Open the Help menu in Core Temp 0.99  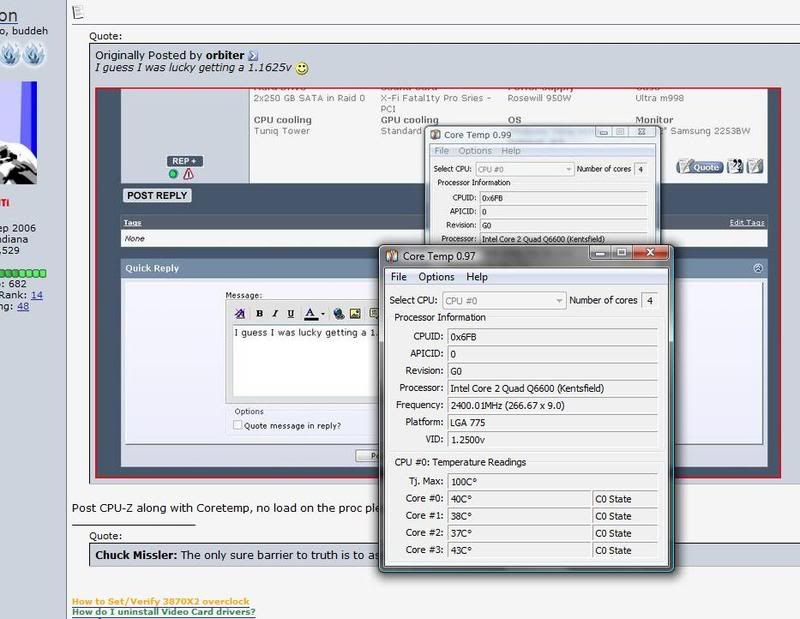[511, 151]
